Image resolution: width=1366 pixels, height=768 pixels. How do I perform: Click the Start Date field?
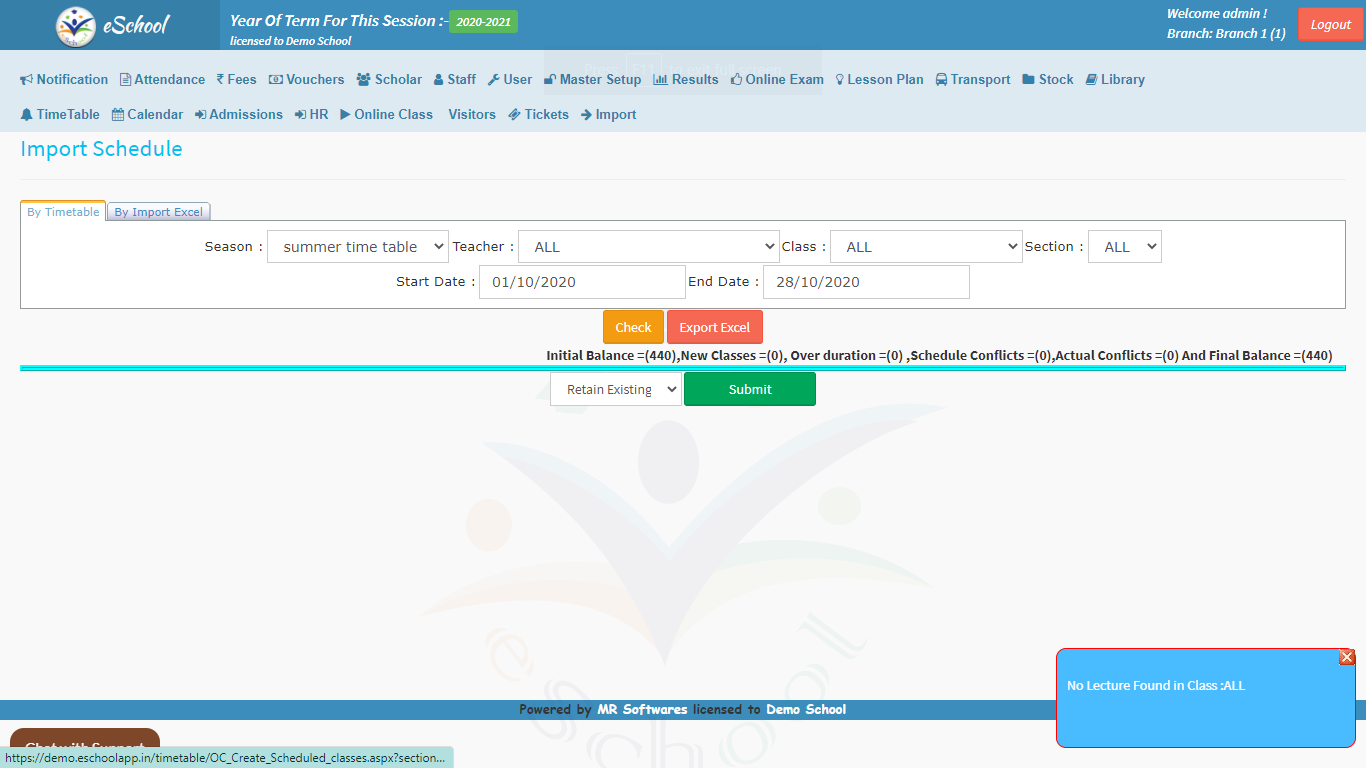click(x=582, y=282)
